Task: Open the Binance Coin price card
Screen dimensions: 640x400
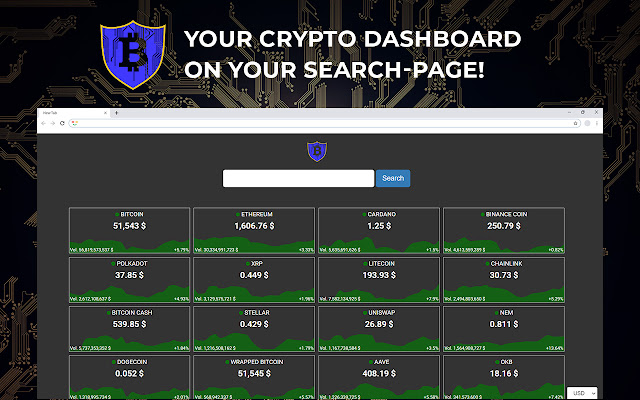Action: tap(504, 231)
